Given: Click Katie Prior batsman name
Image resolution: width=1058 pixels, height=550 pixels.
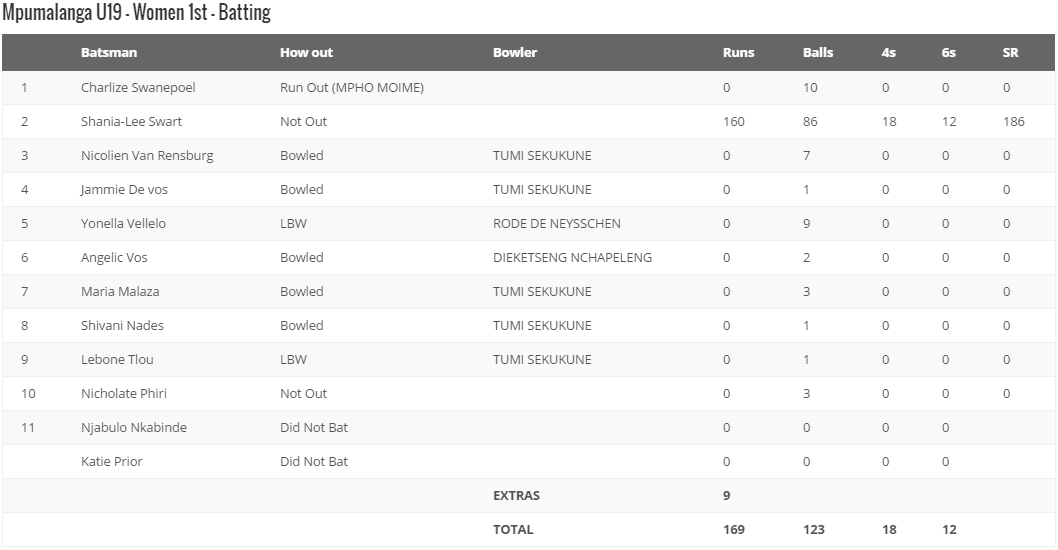Looking at the screenshot, I should point(111,462).
